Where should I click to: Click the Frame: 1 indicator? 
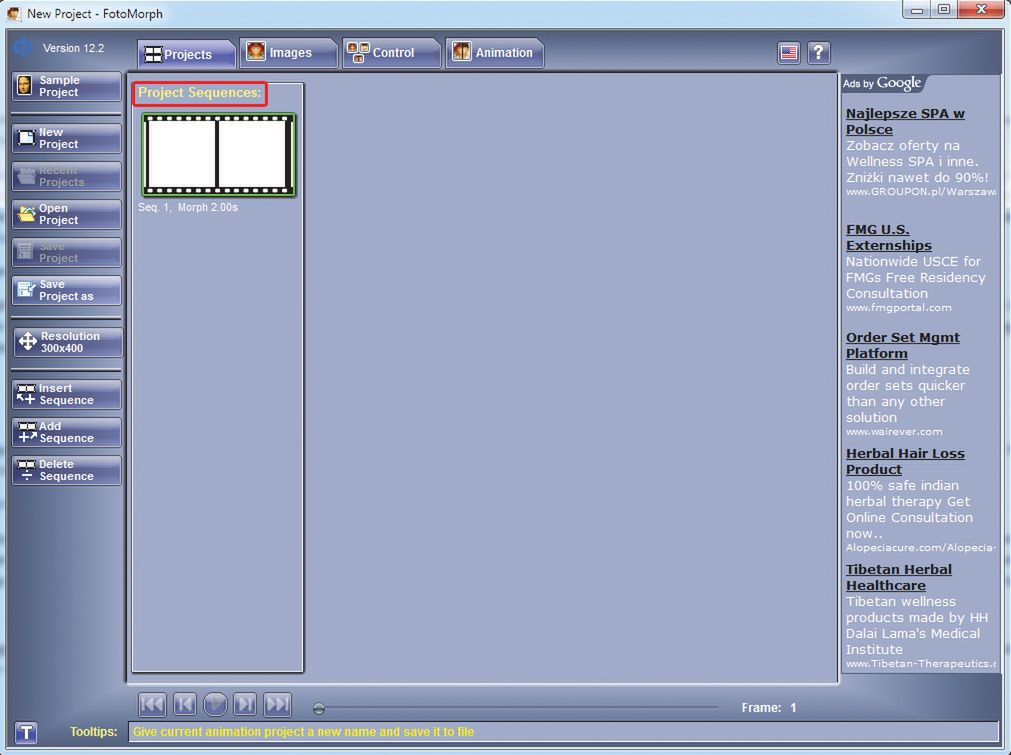pyautogui.click(x=769, y=707)
